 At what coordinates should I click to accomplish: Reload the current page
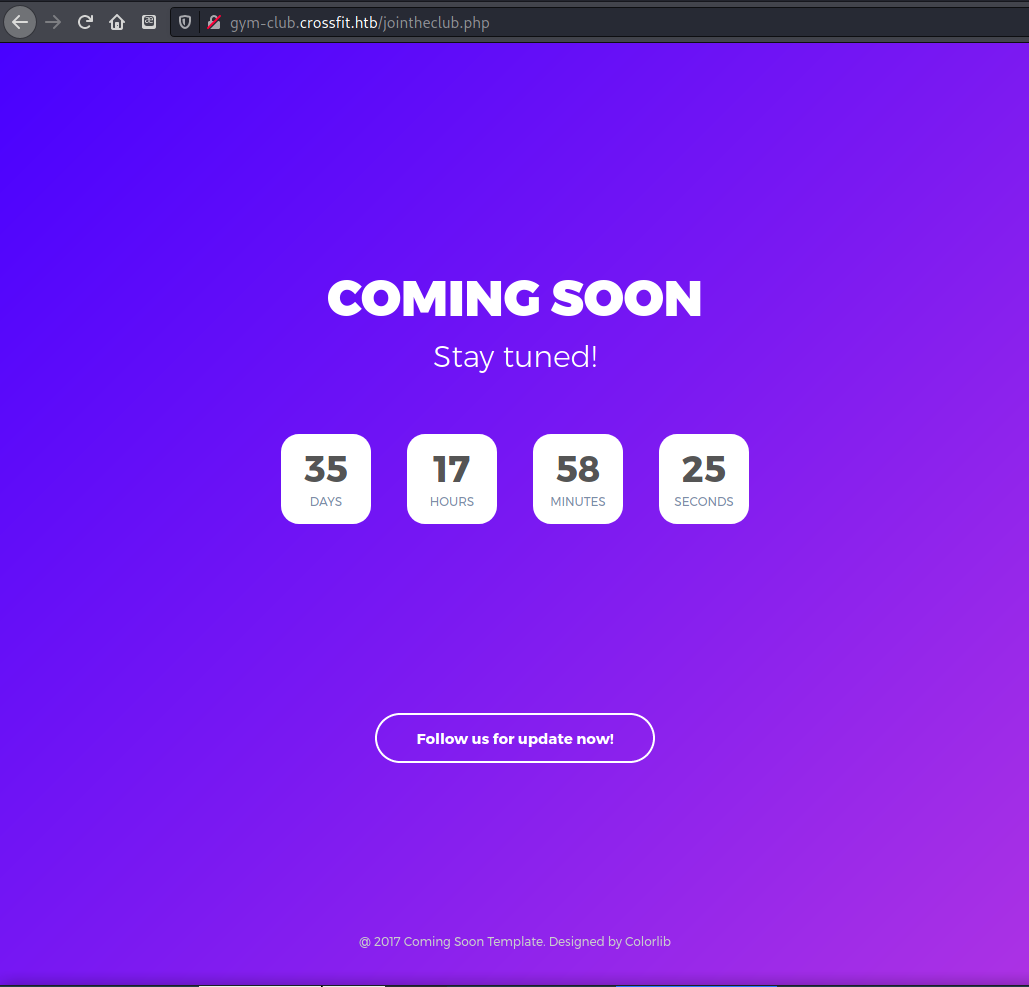(x=85, y=21)
